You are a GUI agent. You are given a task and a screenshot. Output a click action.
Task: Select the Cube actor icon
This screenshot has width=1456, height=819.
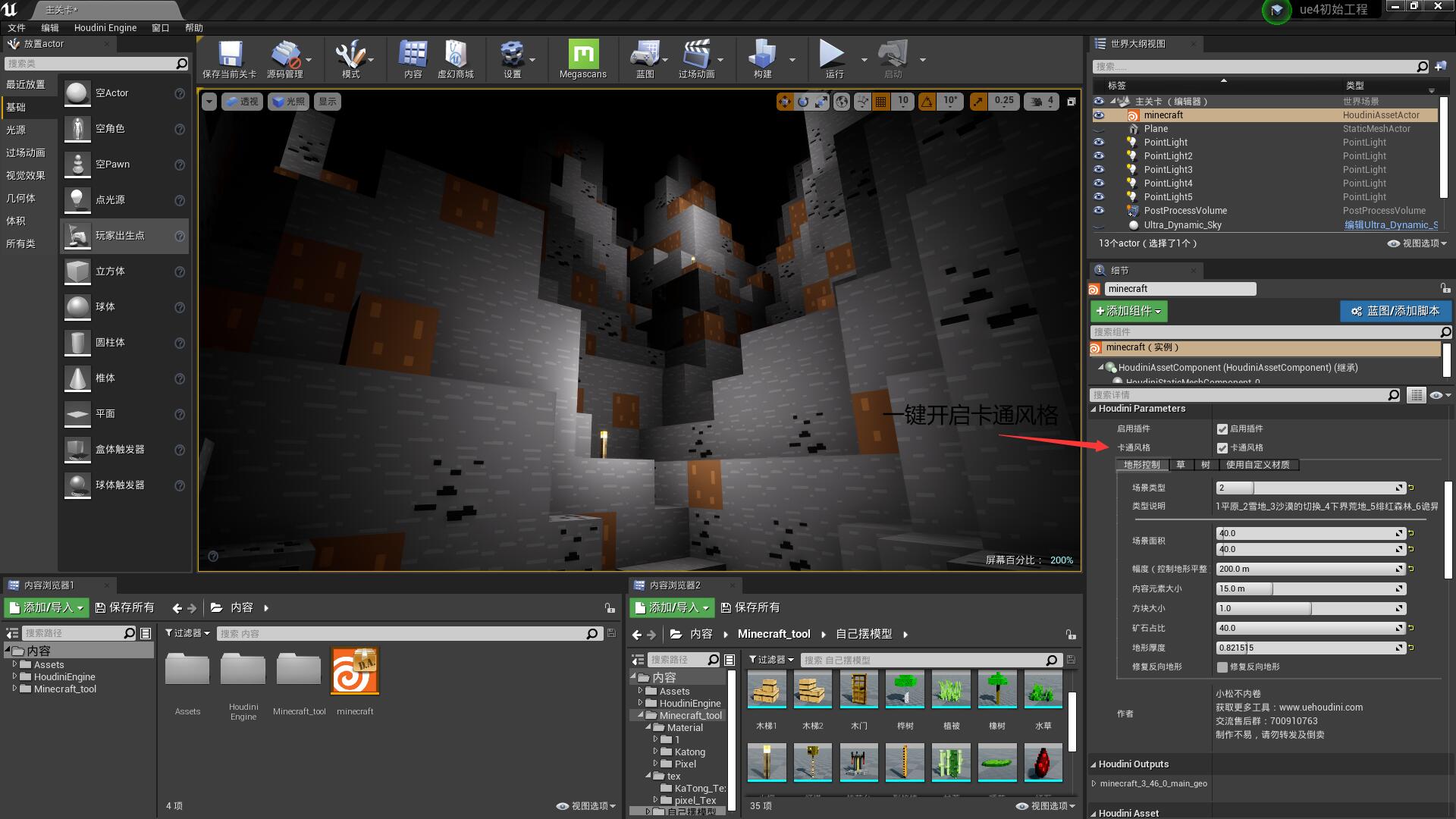click(77, 271)
